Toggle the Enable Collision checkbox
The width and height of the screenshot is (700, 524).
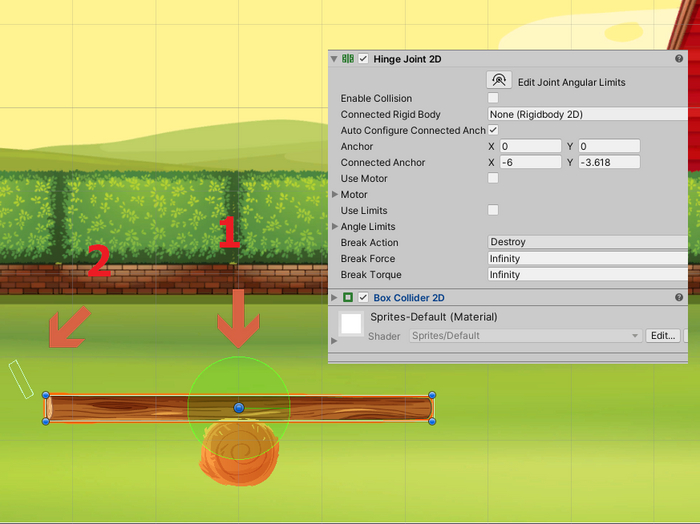tap(493, 98)
